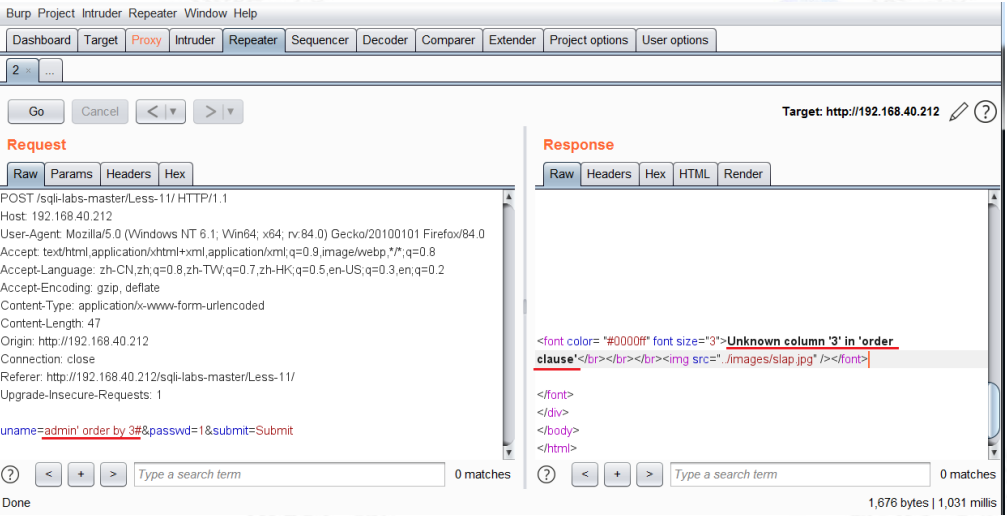Image resolution: width=1007 pixels, height=516 pixels.
Task: Go to next match in Request search
Action: click(113, 474)
